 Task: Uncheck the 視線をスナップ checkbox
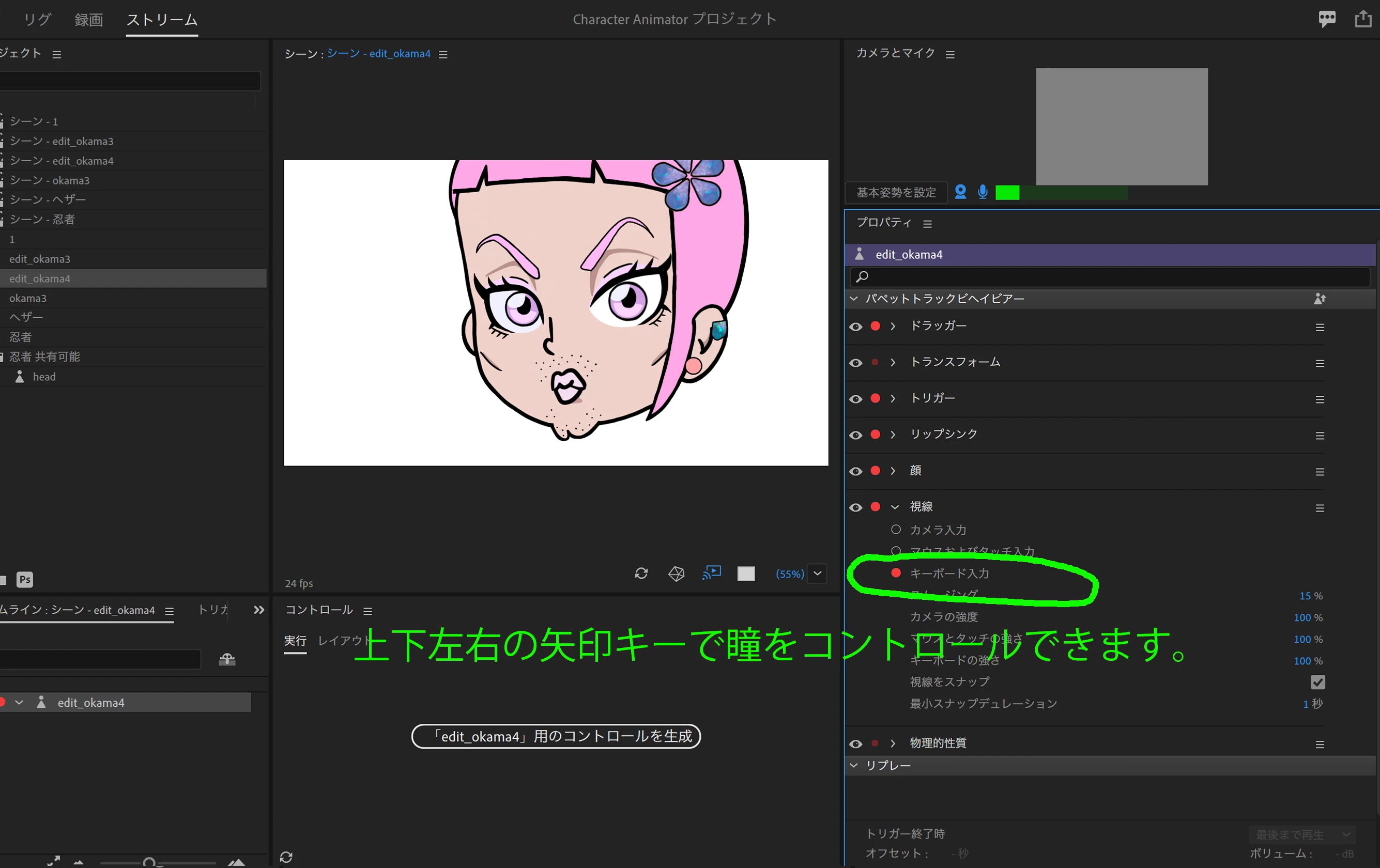[1317, 682]
